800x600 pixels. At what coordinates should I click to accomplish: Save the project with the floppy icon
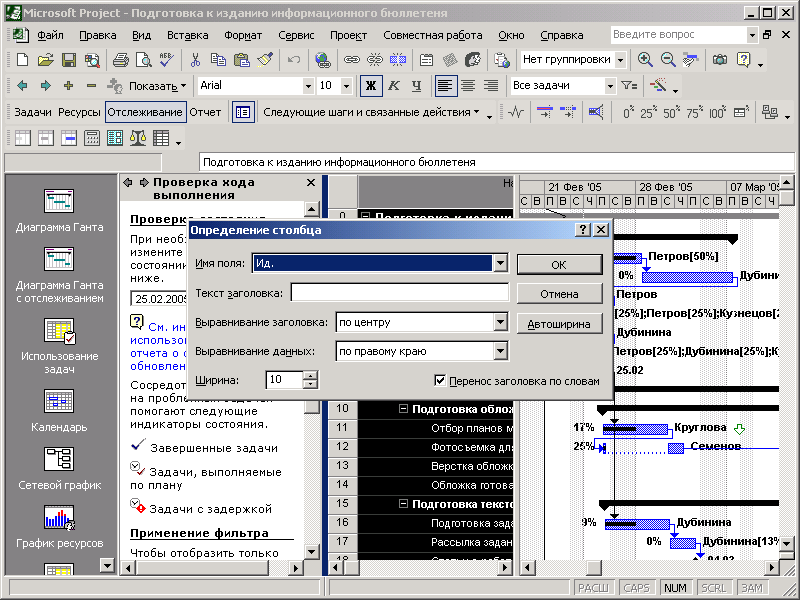[69, 60]
